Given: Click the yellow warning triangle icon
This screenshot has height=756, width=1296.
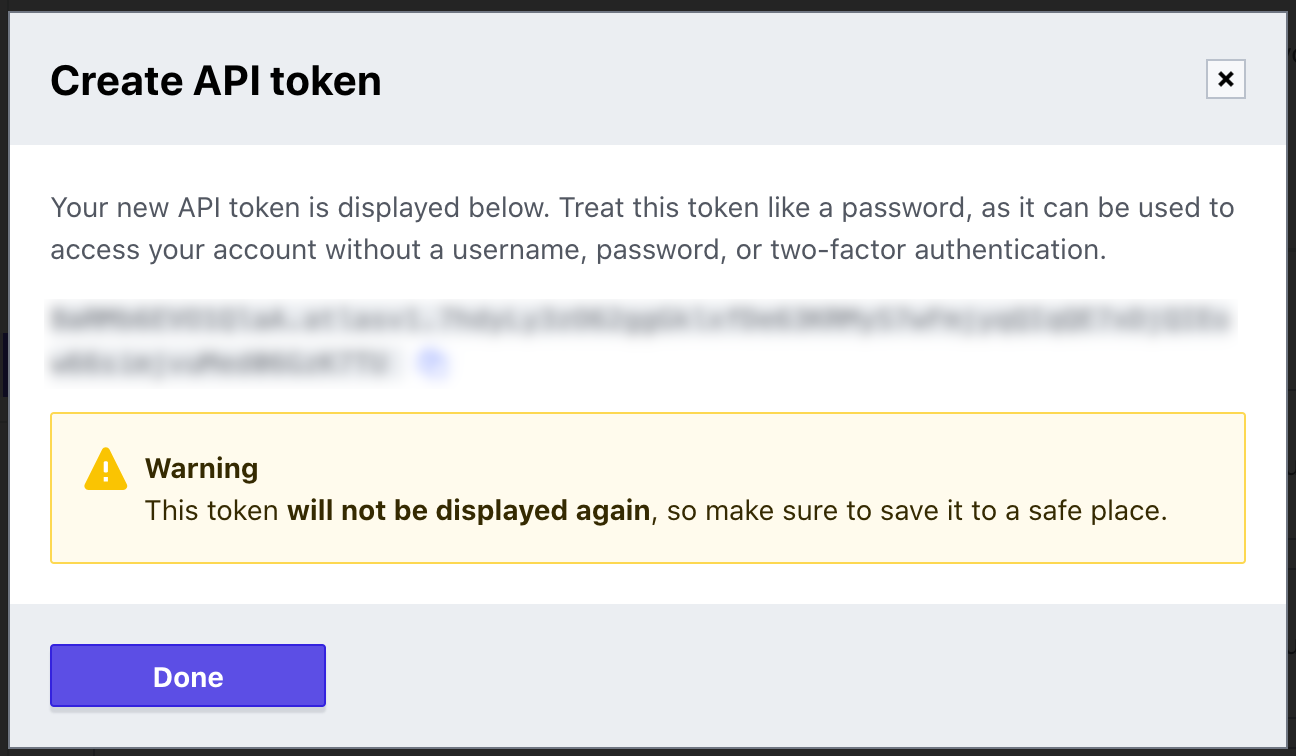Looking at the screenshot, I should pos(106,469).
